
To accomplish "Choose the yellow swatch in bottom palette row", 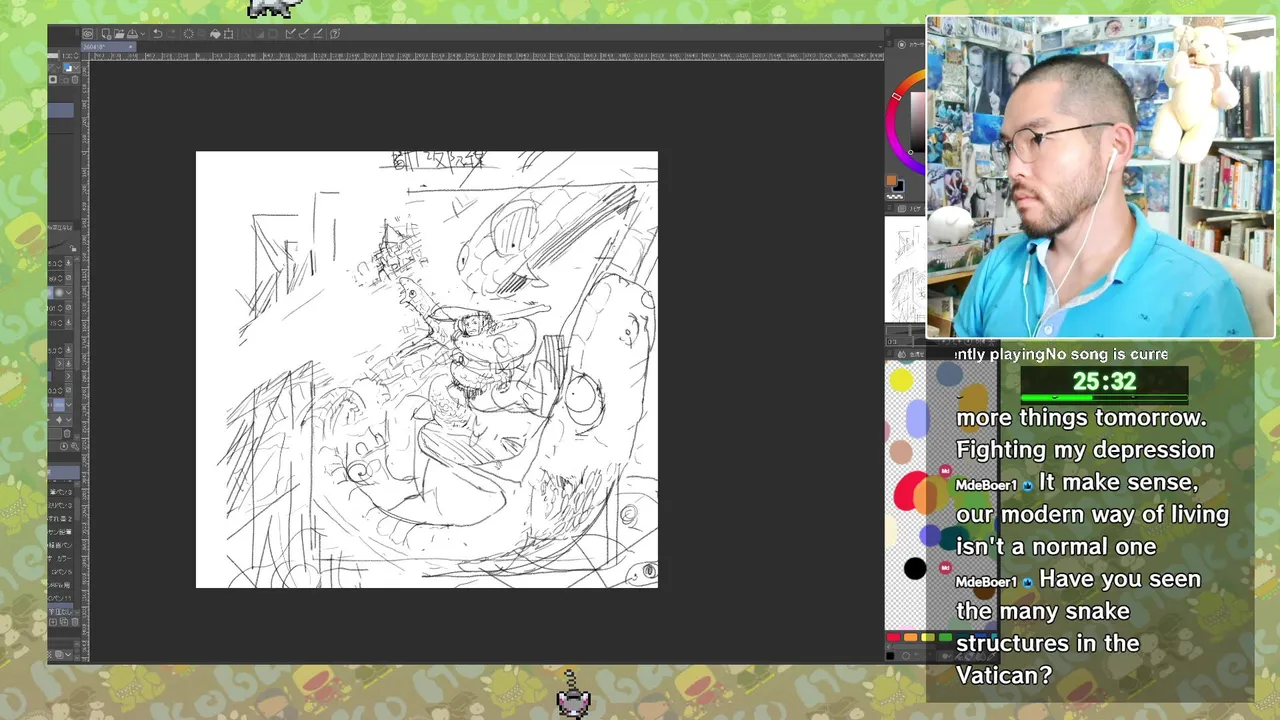I will click(x=928, y=637).
